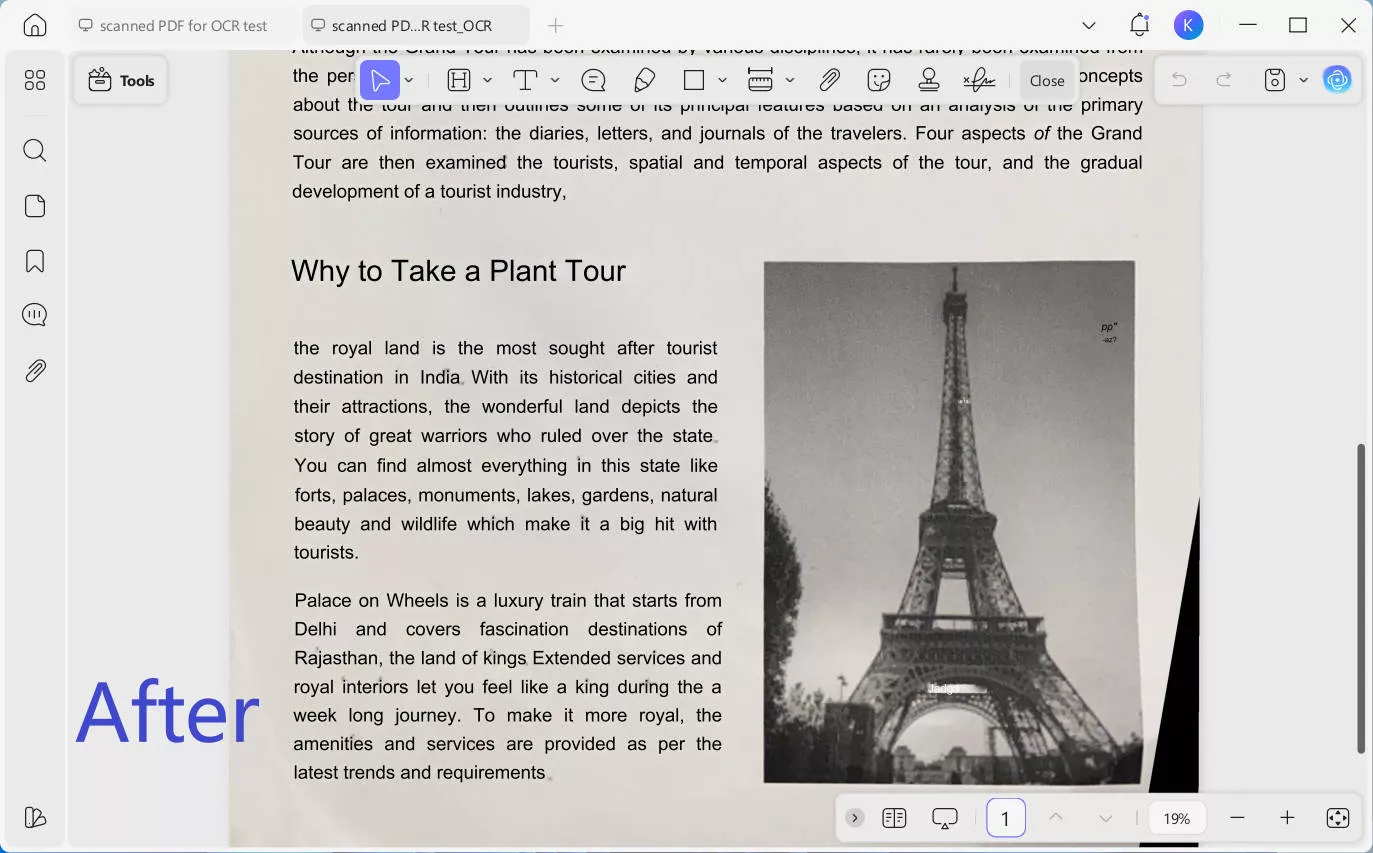Switch to "scanned PDF for OCR test" tab
The width and height of the screenshot is (1373, 853).
[182, 26]
